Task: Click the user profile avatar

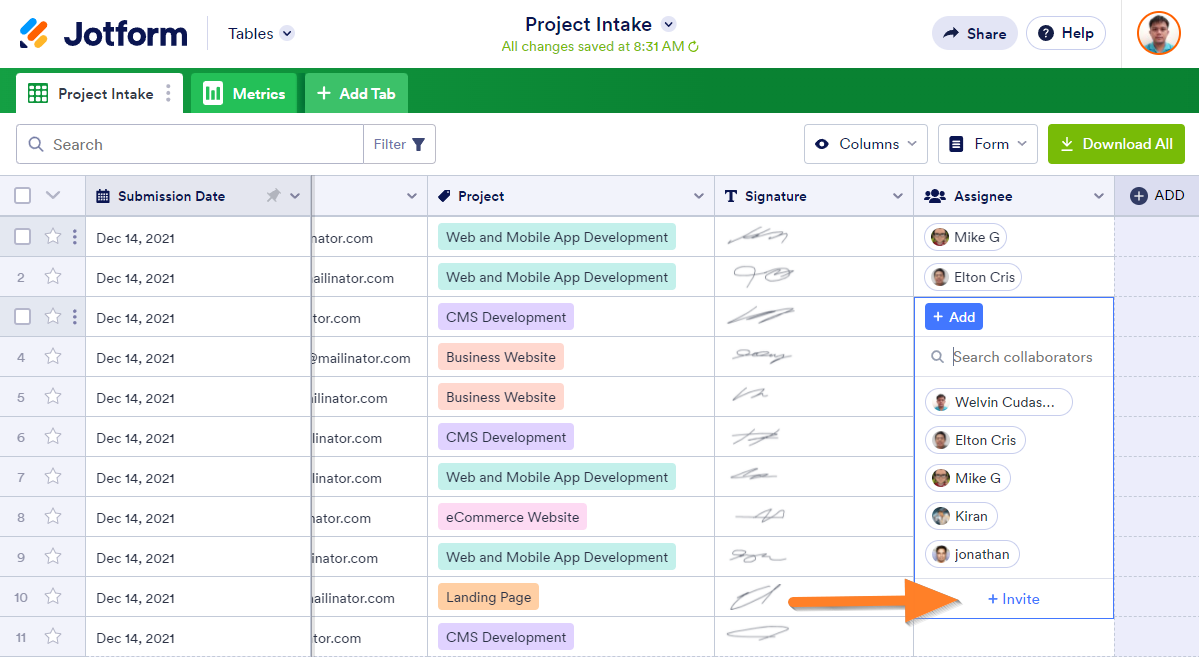Action: click(1158, 33)
